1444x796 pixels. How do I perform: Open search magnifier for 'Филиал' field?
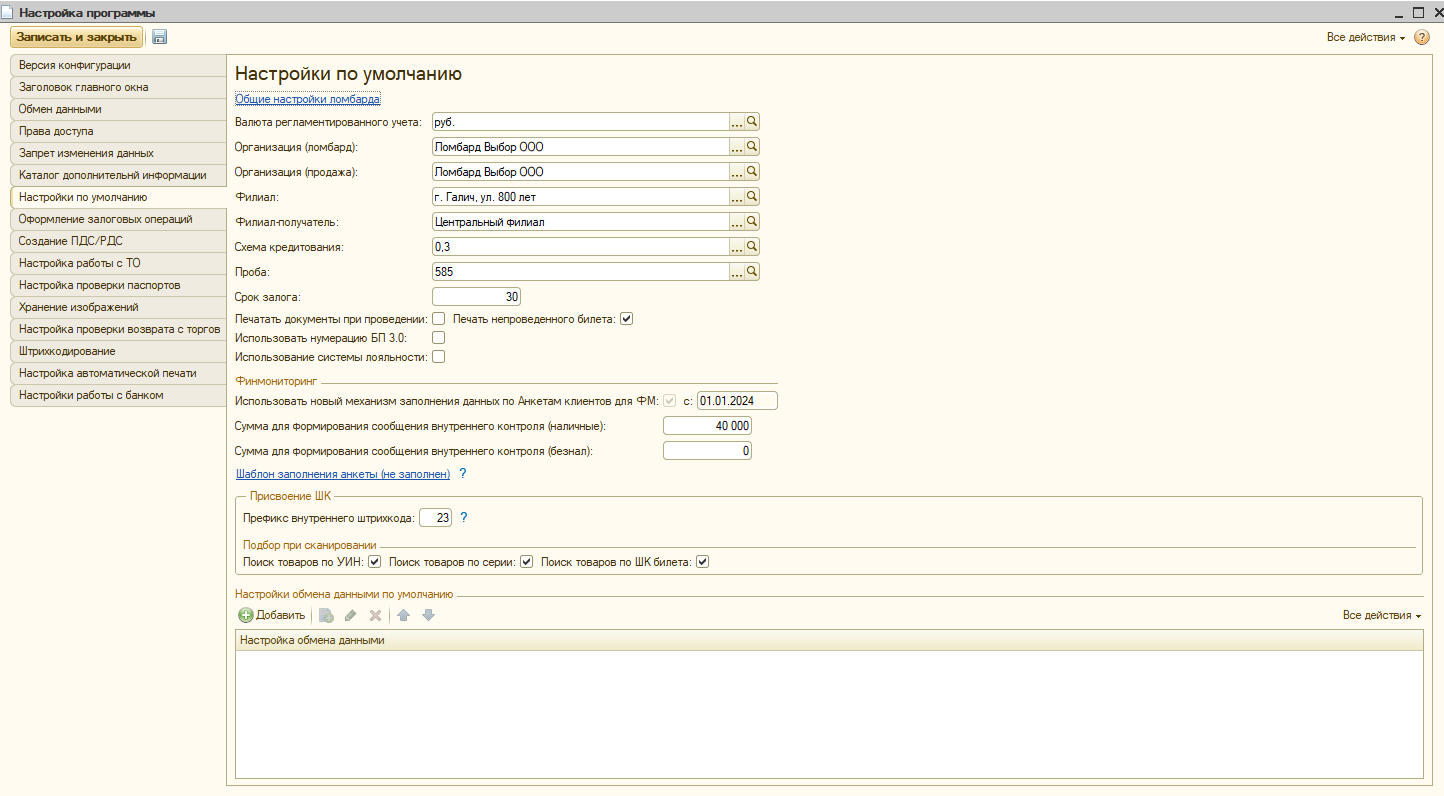752,197
